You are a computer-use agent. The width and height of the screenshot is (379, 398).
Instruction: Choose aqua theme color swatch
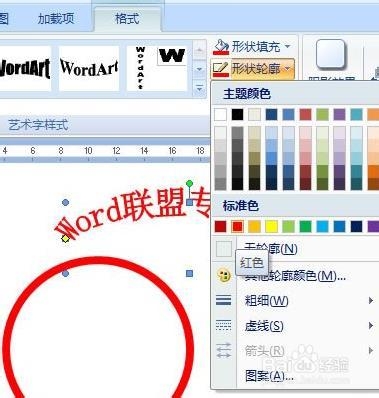coord(356,114)
